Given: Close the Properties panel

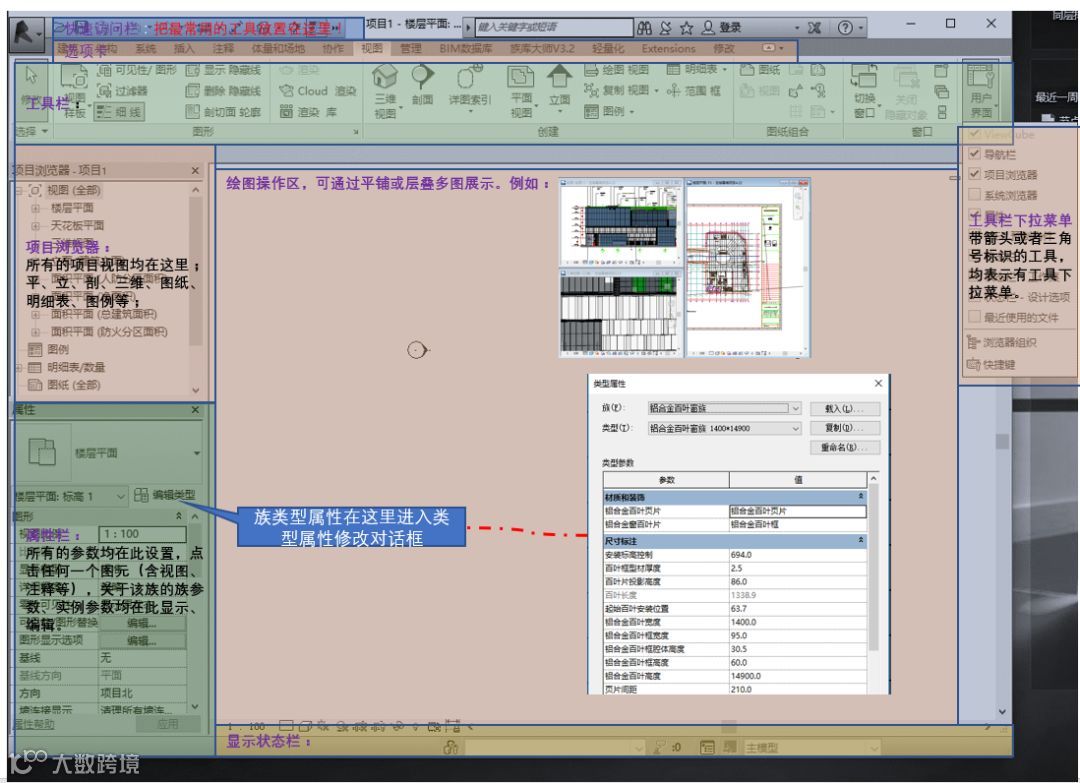Looking at the screenshot, I should 195,410.
